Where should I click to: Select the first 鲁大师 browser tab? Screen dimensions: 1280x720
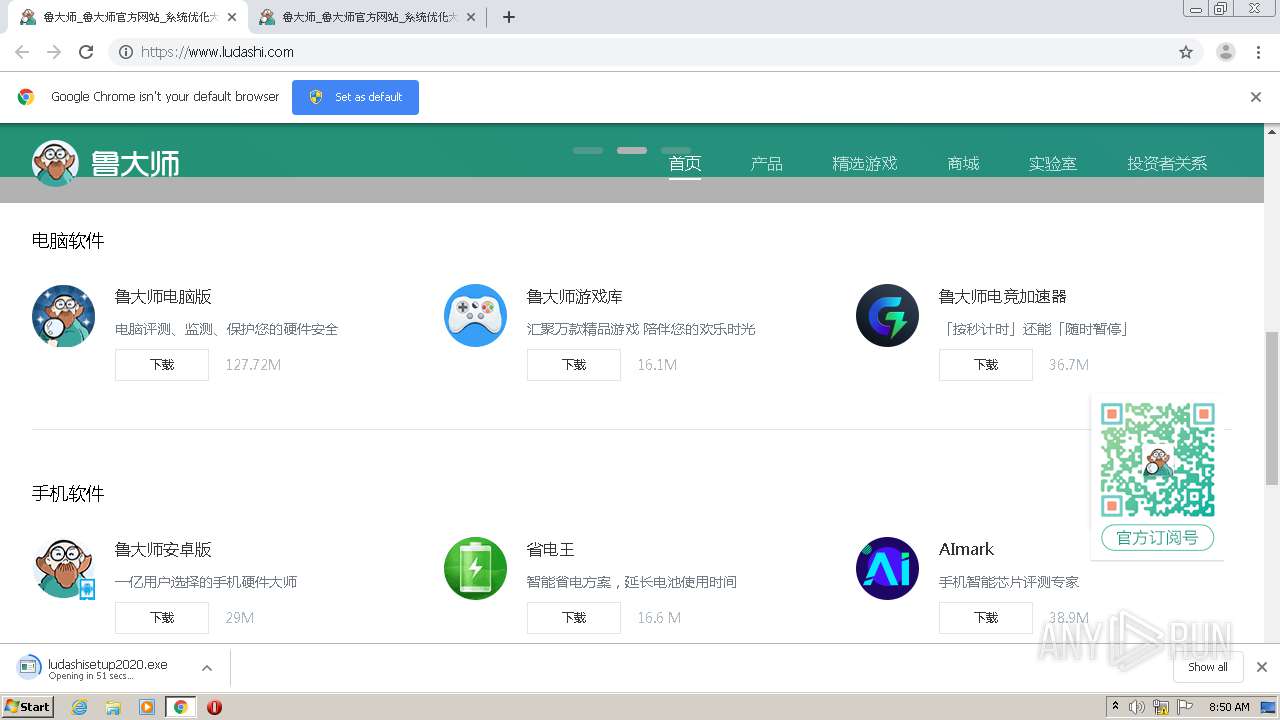tap(129, 17)
